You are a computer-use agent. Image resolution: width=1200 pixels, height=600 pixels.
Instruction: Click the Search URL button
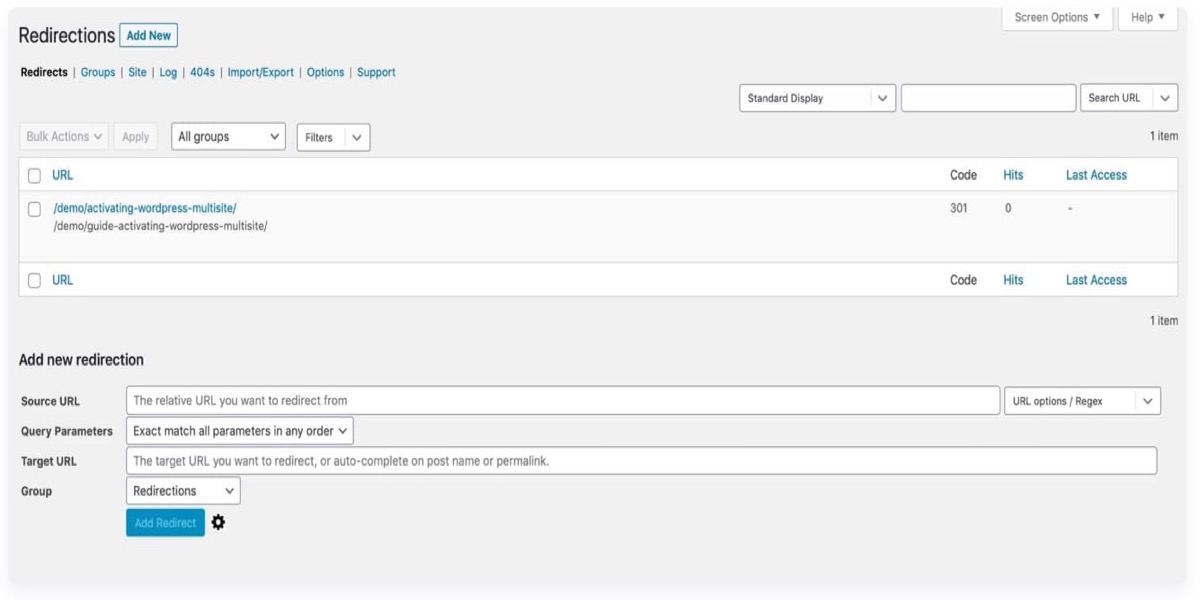pyautogui.click(x=1115, y=98)
